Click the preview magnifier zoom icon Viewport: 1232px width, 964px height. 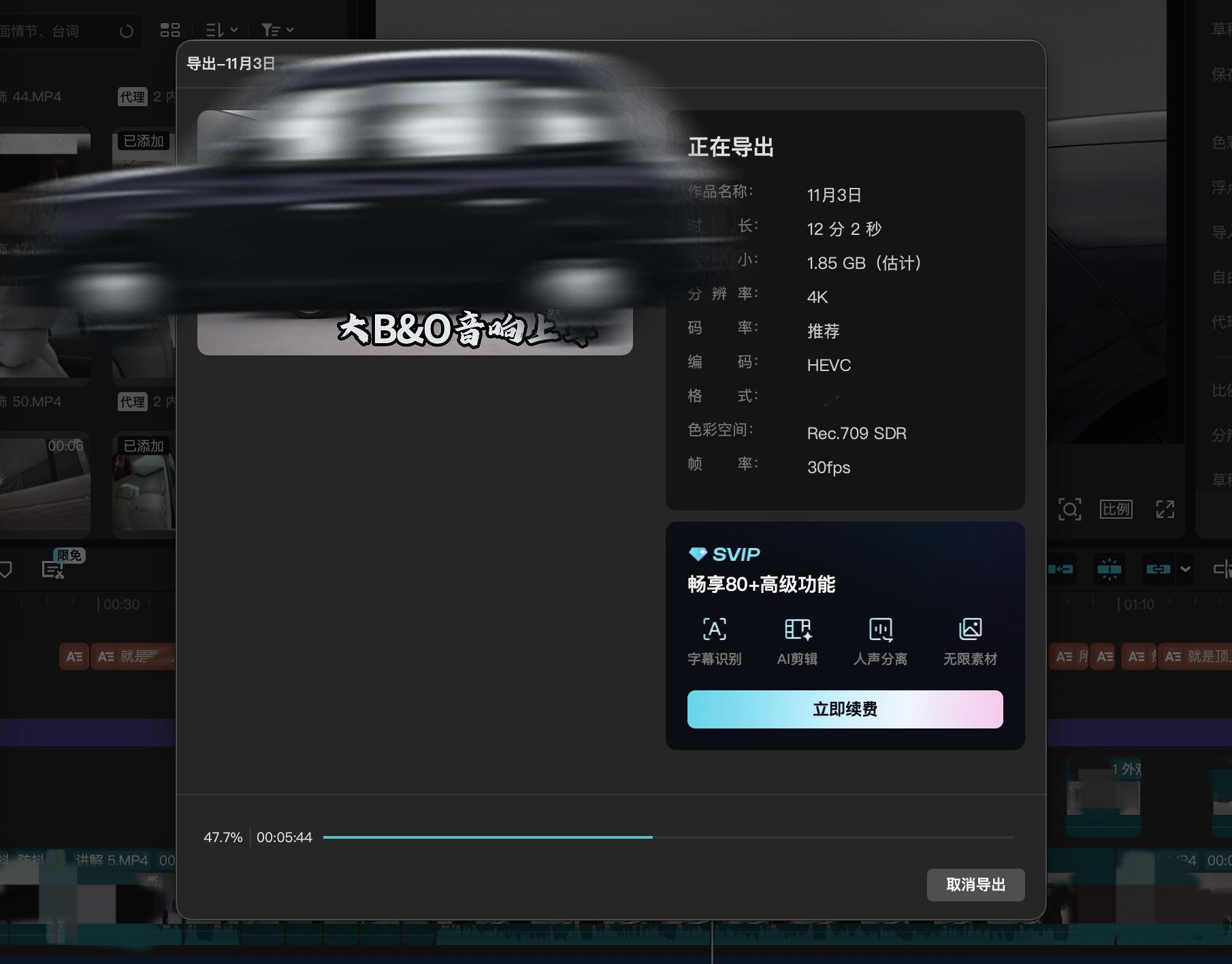tap(1070, 510)
